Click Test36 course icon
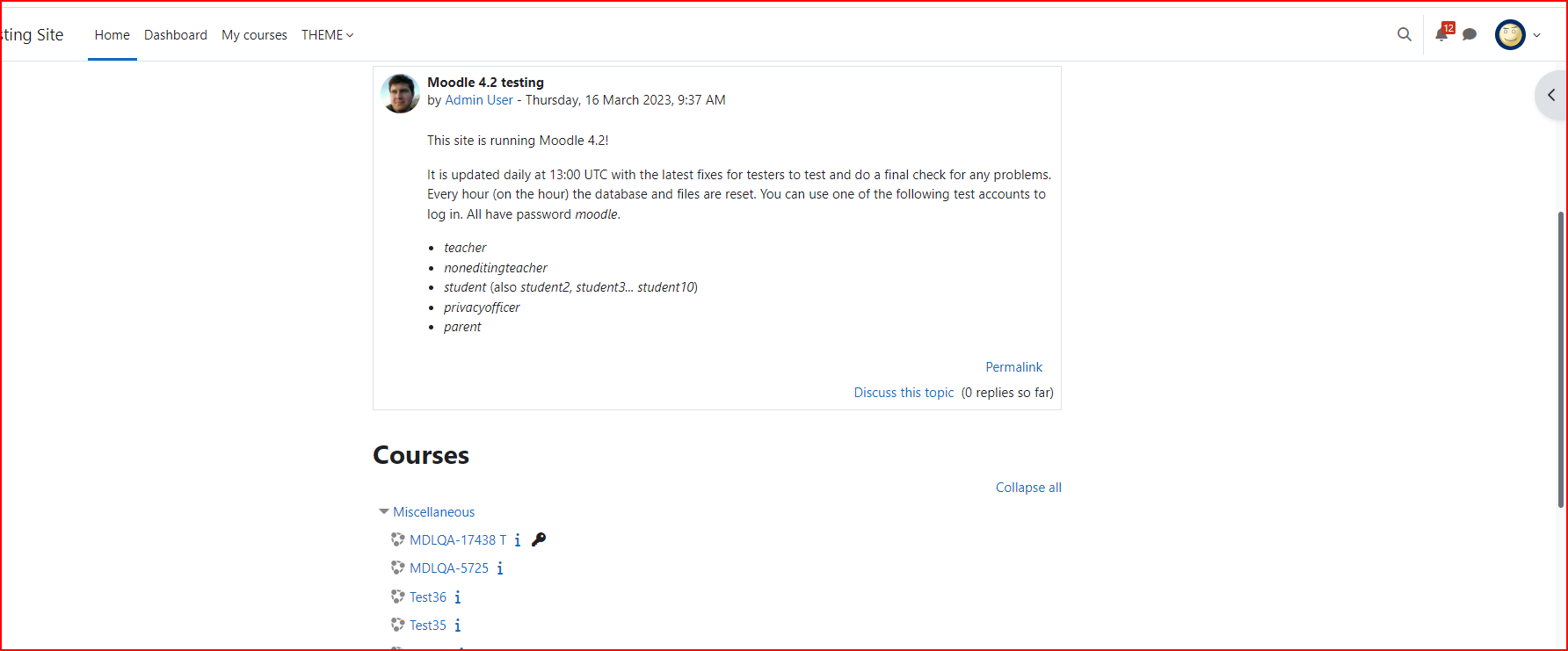Viewport: 1568px width, 651px height. (x=397, y=597)
